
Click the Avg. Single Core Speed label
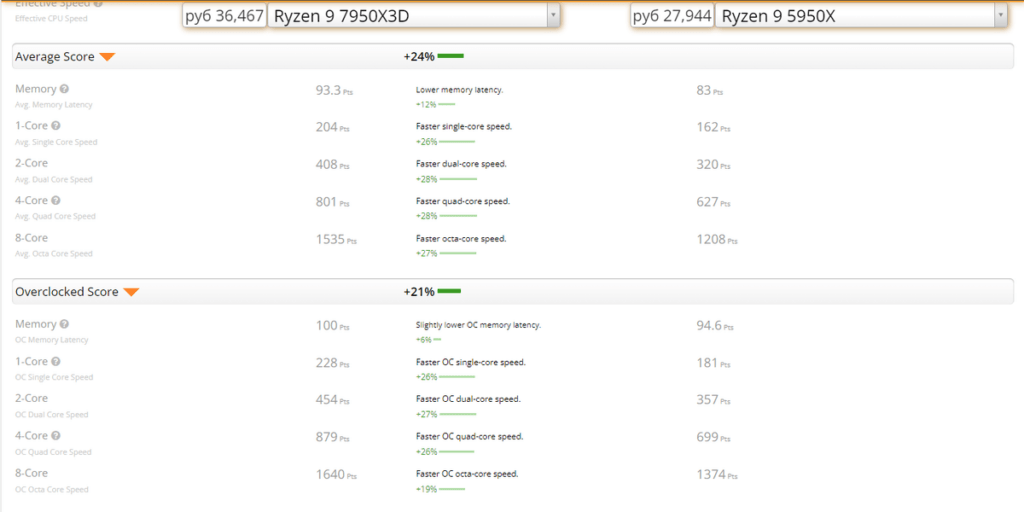[56, 142]
